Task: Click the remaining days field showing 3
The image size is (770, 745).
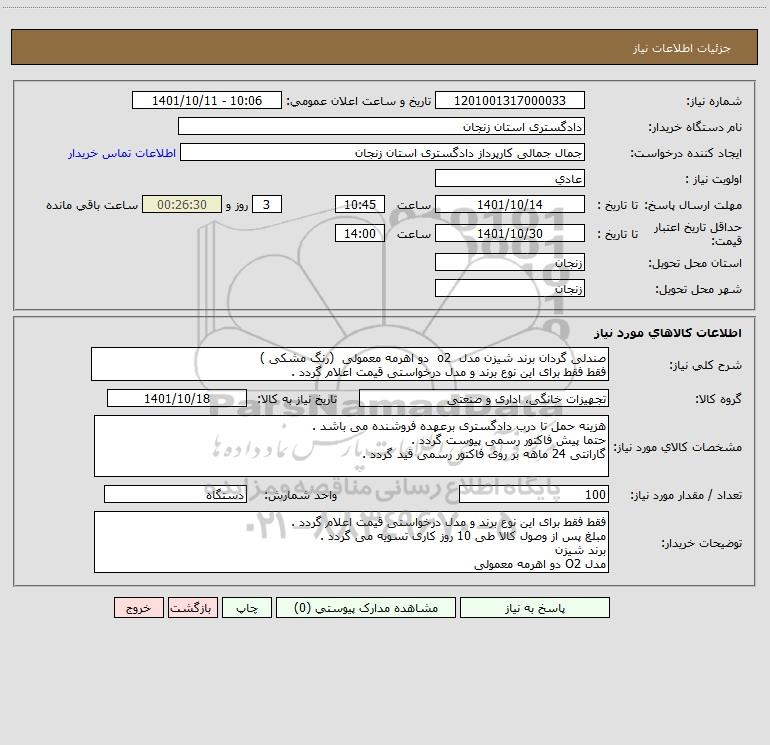Action: (267, 204)
